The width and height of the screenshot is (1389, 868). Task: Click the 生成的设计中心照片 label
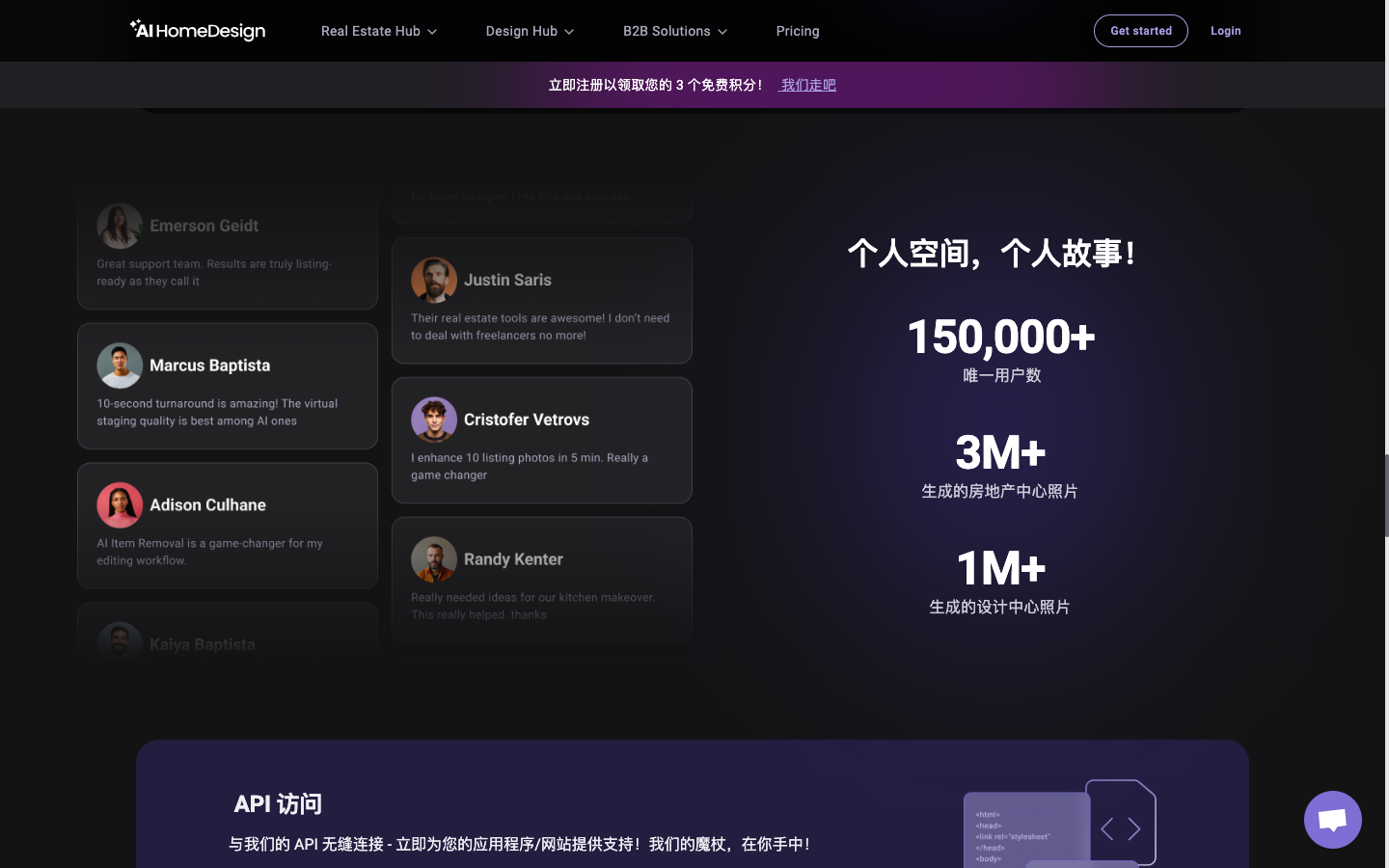(x=999, y=607)
